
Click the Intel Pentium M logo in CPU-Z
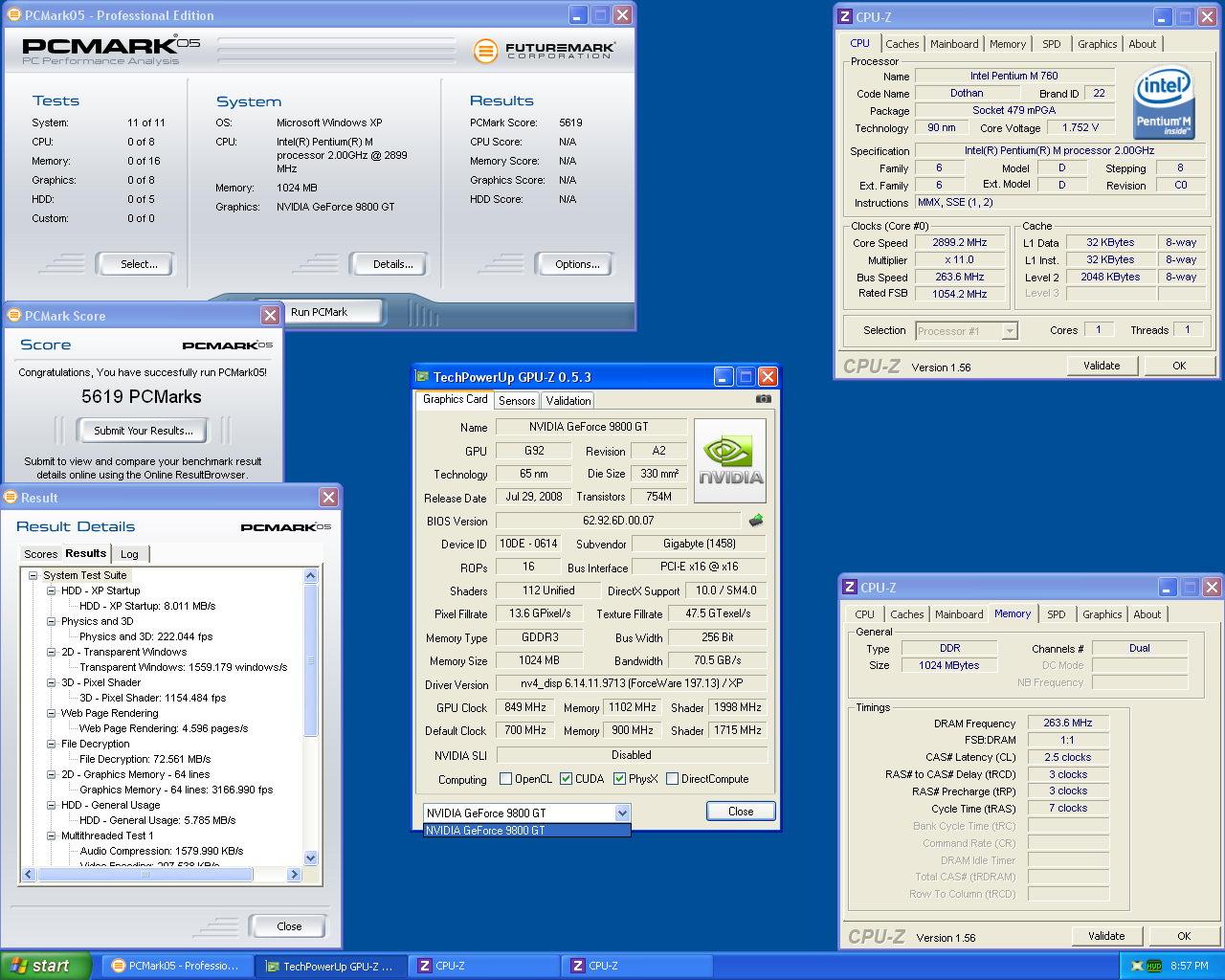pos(1163,102)
